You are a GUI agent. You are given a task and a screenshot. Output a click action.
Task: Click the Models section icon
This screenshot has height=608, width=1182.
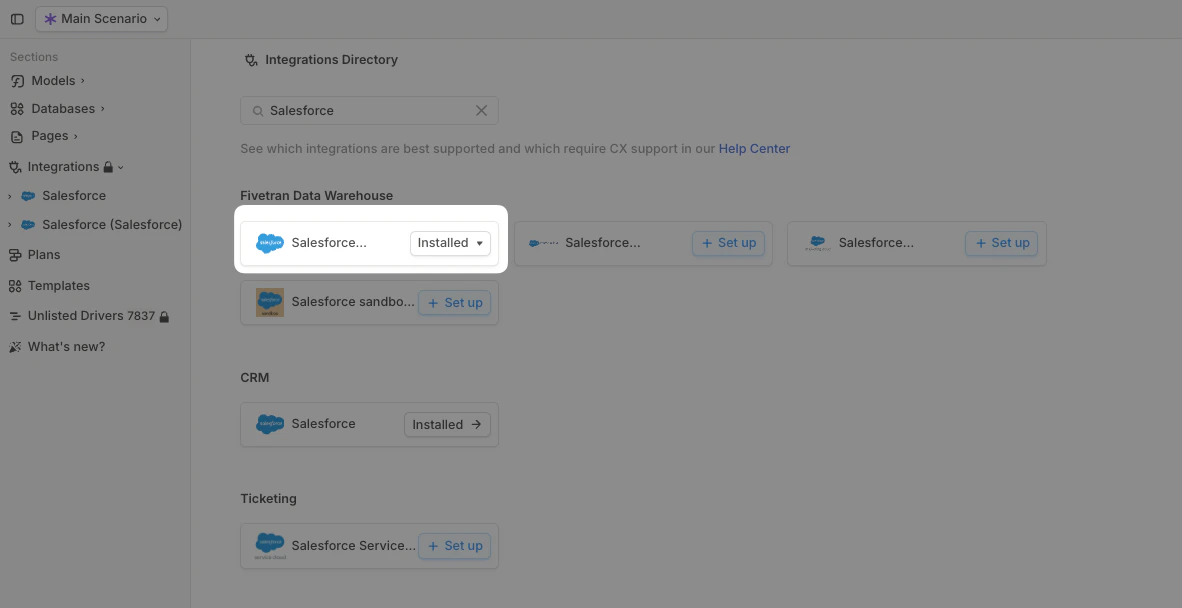pos(17,81)
